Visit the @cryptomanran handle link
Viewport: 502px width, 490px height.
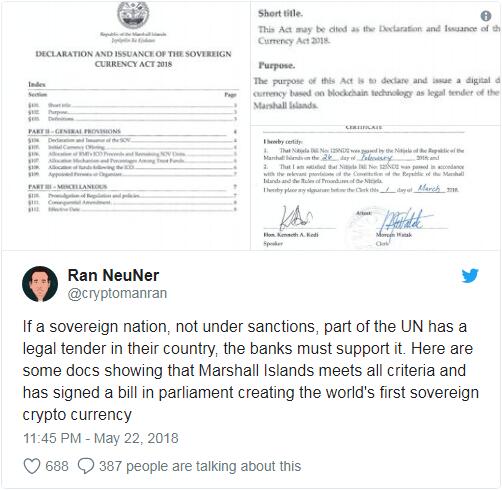click(117, 294)
